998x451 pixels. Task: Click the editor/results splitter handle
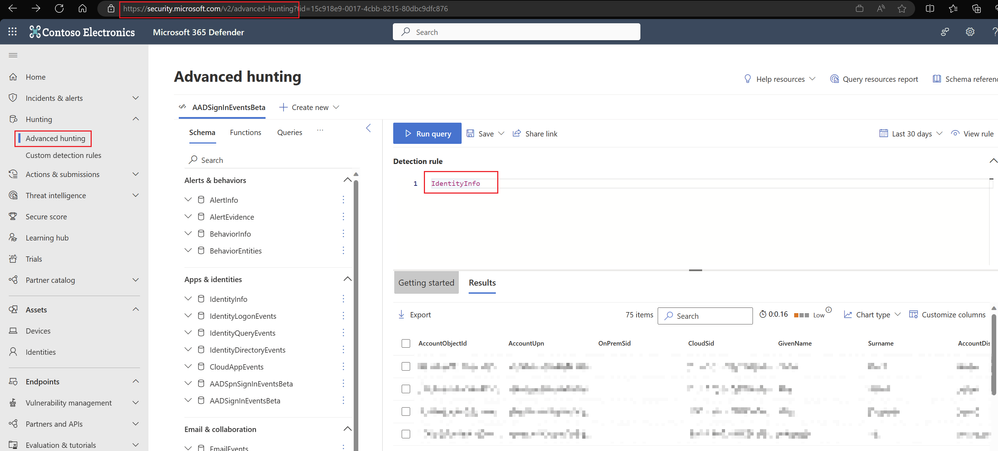(x=696, y=270)
